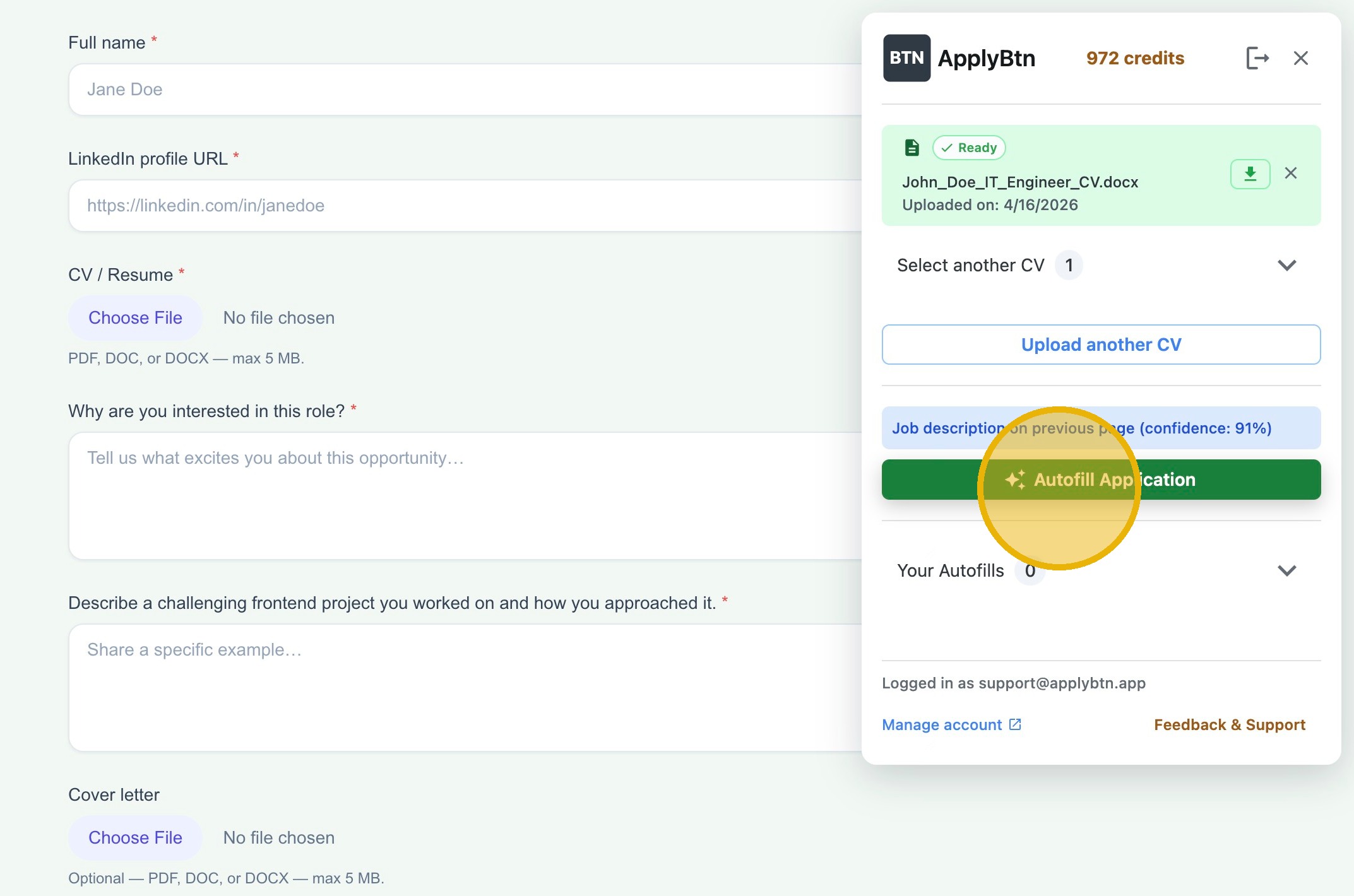Open Manage account
Image resolution: width=1354 pixels, height=896 pixels.
[941, 724]
